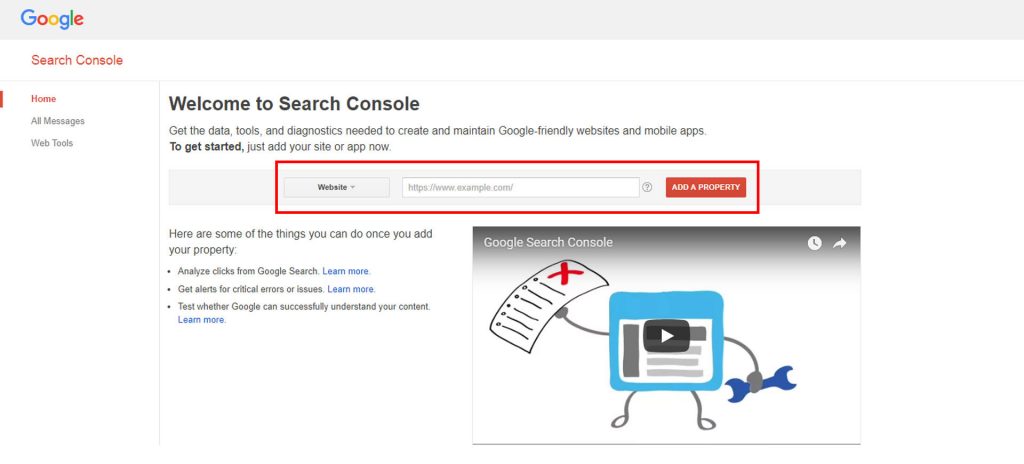The height and width of the screenshot is (464, 1024).
Task: Open All Messages in the sidebar
Action: pyautogui.click(x=57, y=121)
